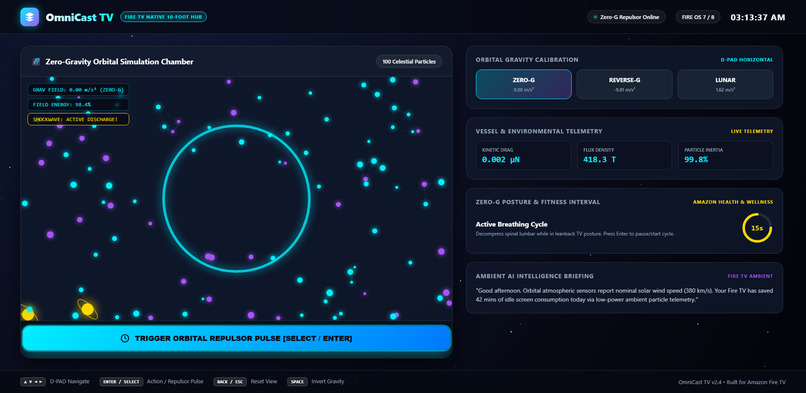
Task: Click the GRAV FIELD readout in the chamber
Action: coord(78,89)
